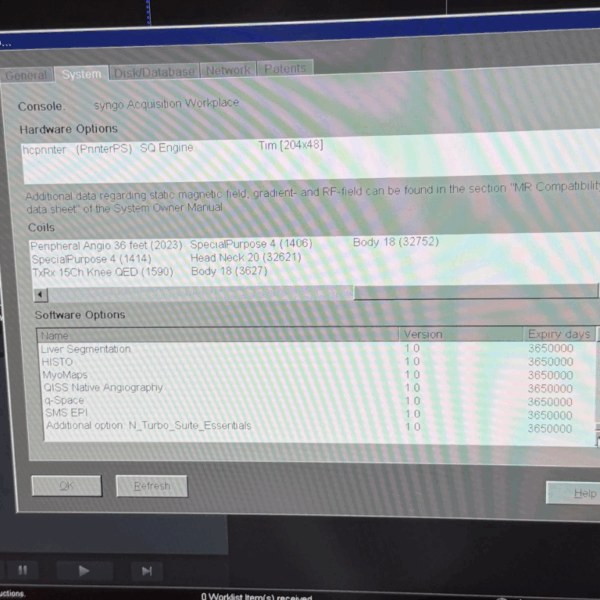The width and height of the screenshot is (600, 600).
Task: Select the q-Space software option
Action: coord(318,401)
